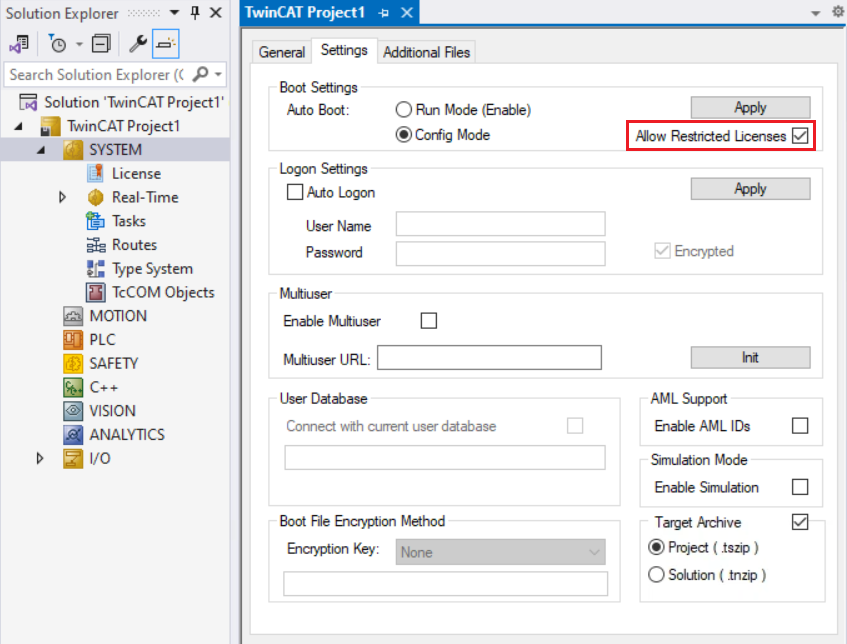Click the User Name input field
This screenshot has width=847, height=644.
click(x=500, y=224)
